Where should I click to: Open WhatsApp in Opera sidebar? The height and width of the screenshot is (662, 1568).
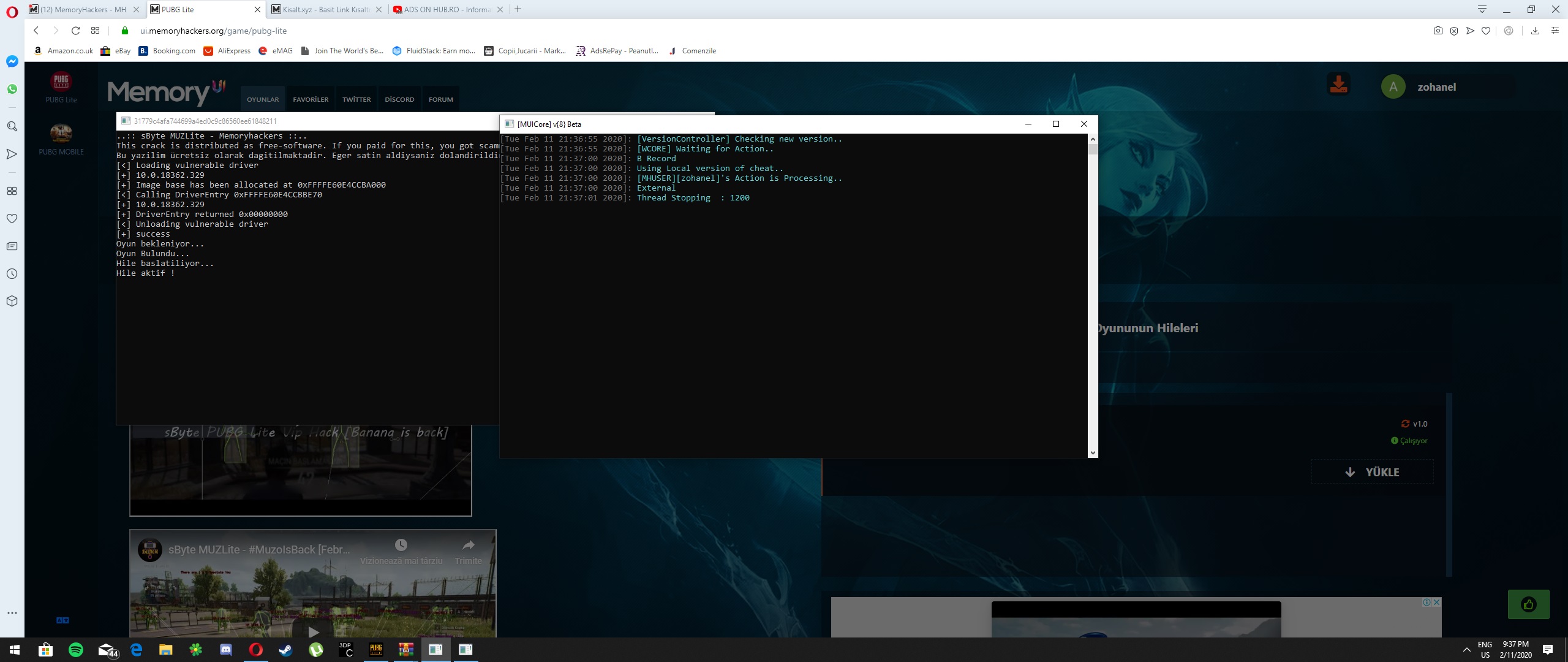pos(12,89)
